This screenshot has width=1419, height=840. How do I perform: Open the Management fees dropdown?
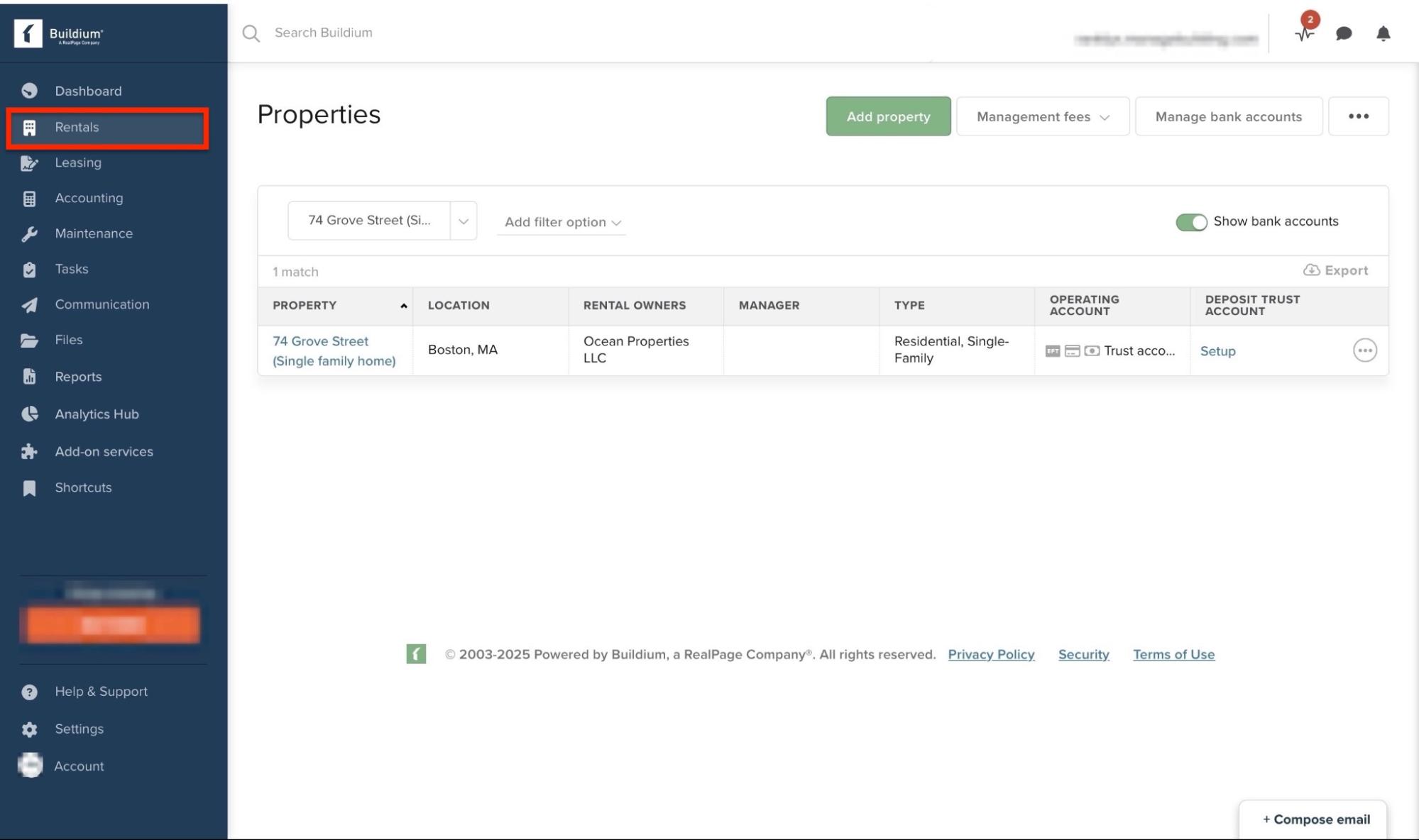click(1042, 116)
